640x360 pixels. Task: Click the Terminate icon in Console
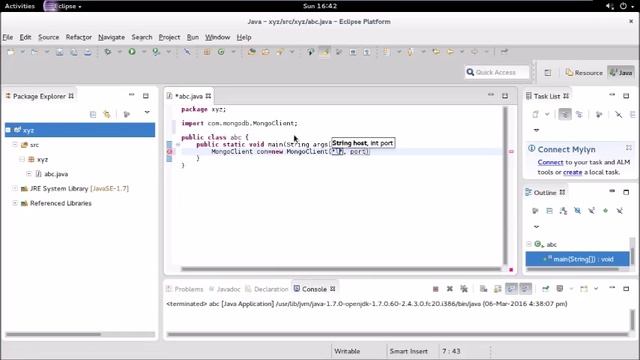pos(436,289)
